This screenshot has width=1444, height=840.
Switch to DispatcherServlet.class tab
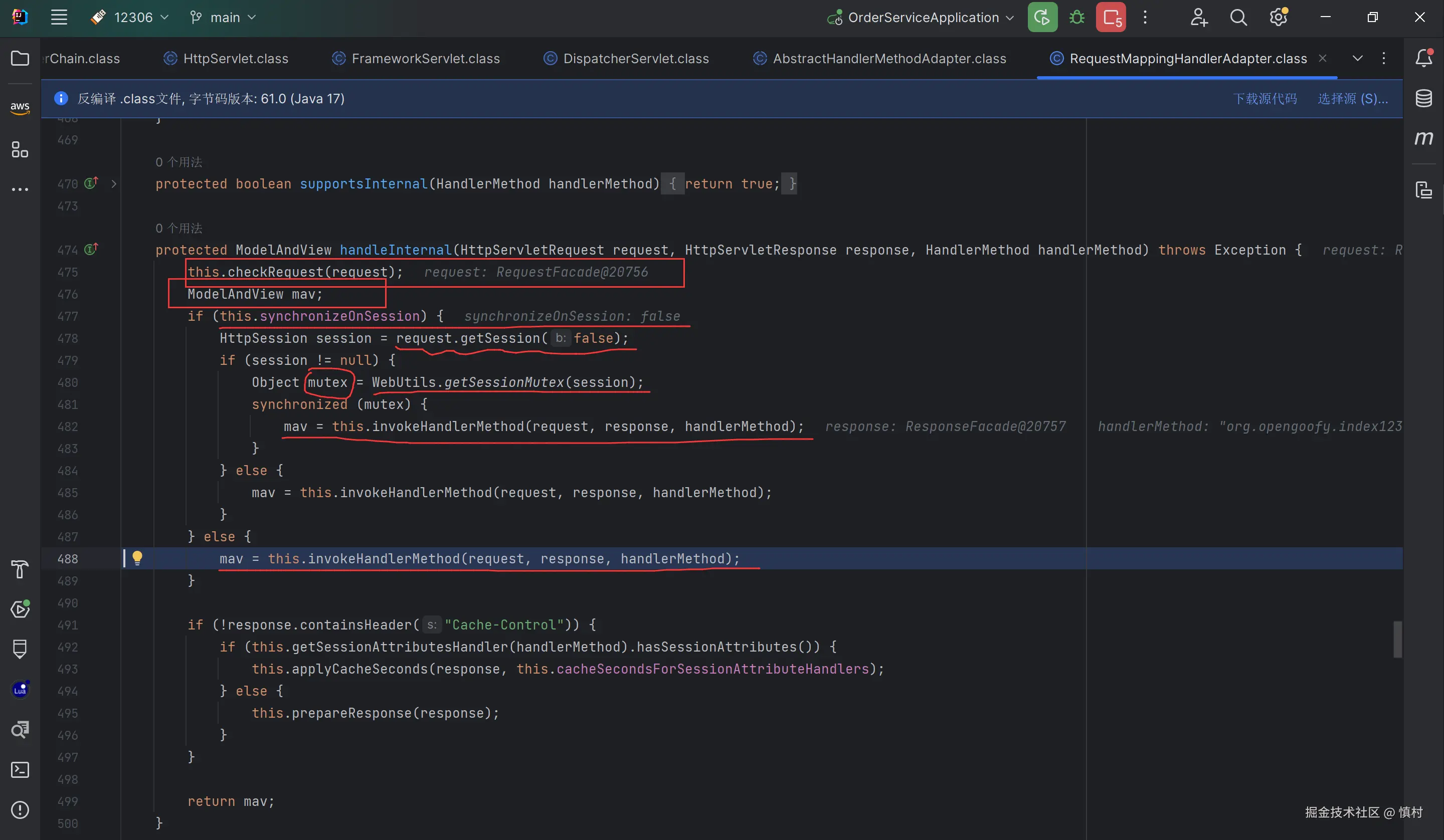635,59
